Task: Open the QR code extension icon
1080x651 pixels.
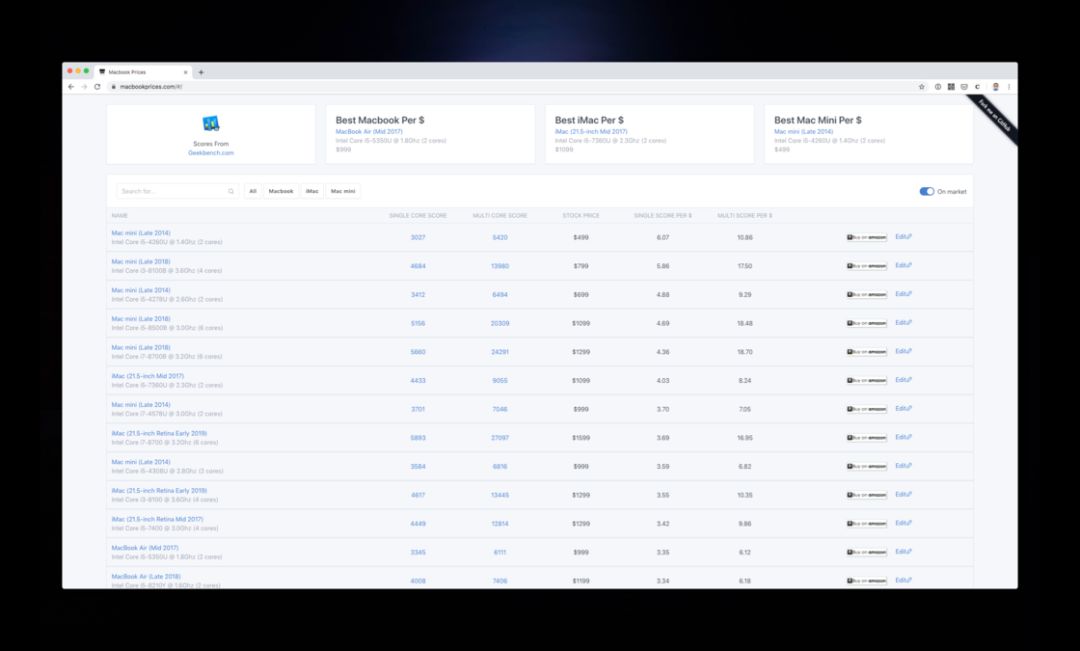Action: click(951, 87)
